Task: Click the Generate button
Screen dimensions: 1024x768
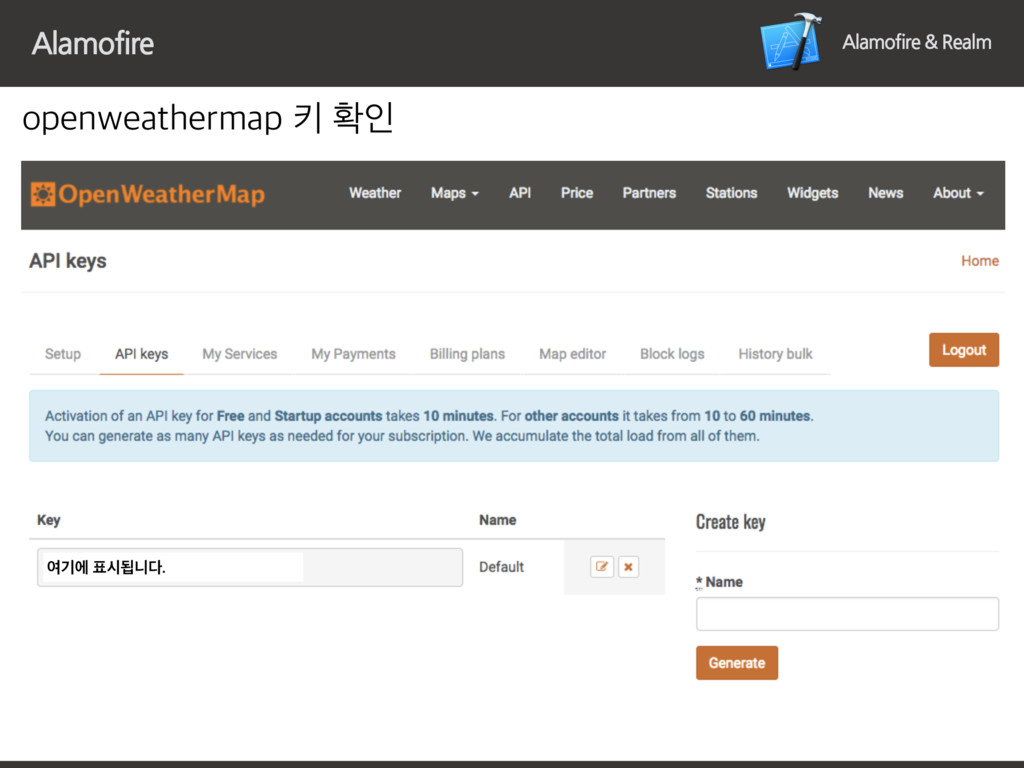Action: 737,663
